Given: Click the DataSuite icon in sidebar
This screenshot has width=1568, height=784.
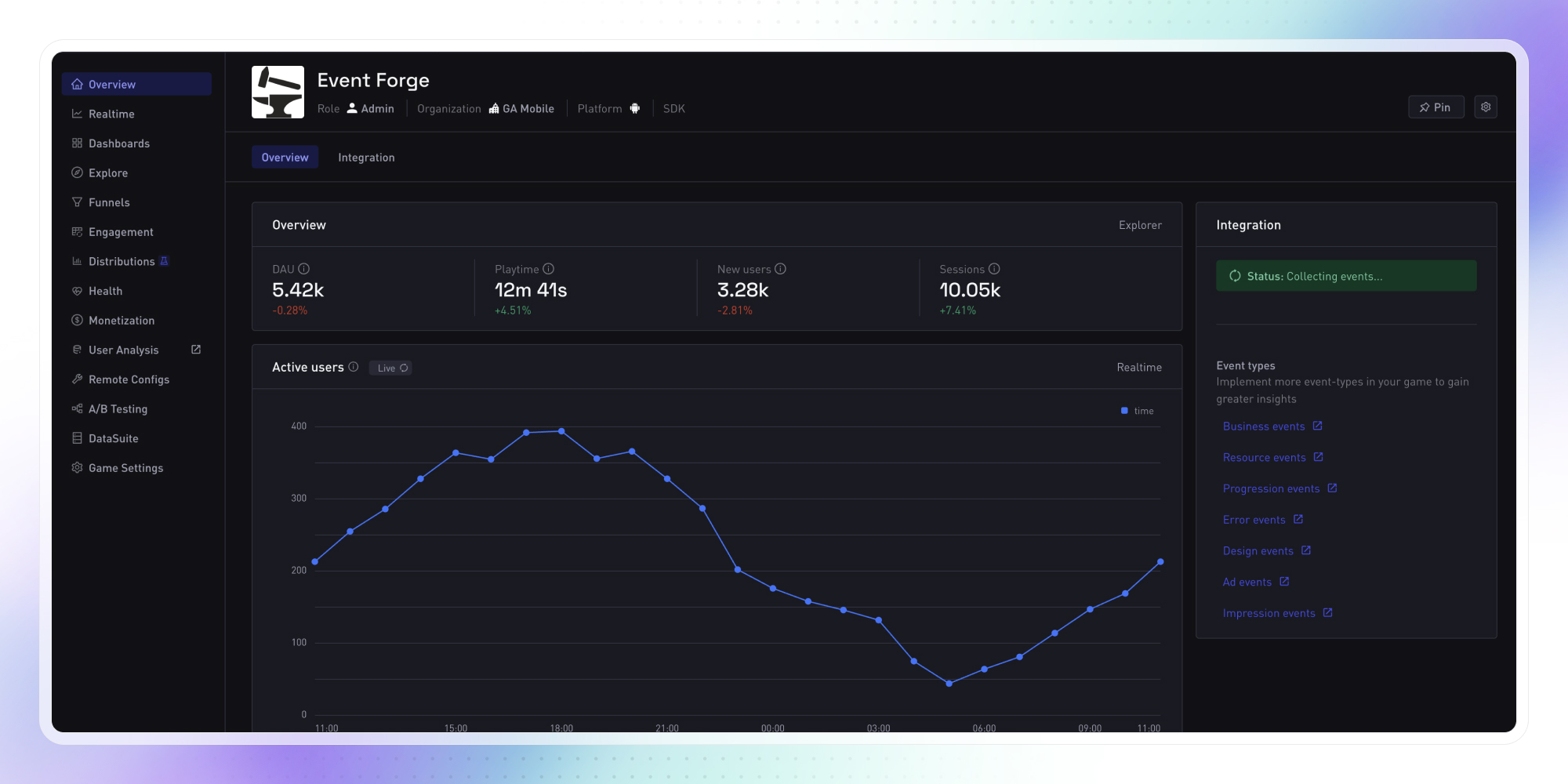Looking at the screenshot, I should (77, 438).
